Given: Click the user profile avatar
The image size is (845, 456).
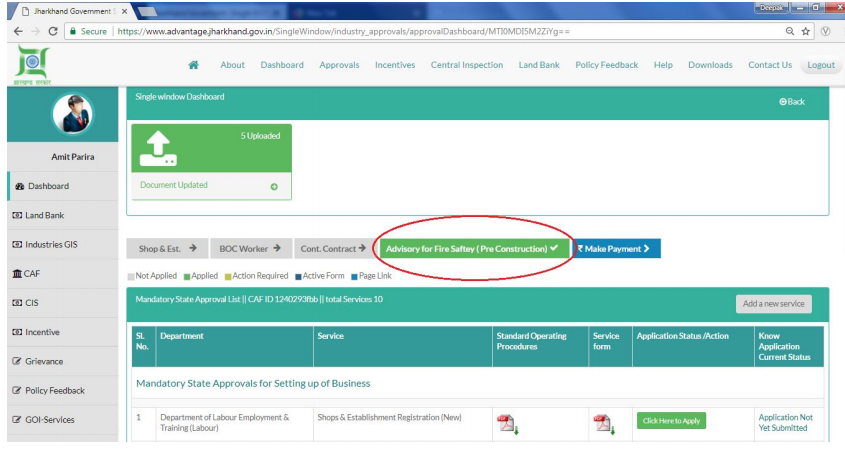Looking at the screenshot, I should pos(73,114).
